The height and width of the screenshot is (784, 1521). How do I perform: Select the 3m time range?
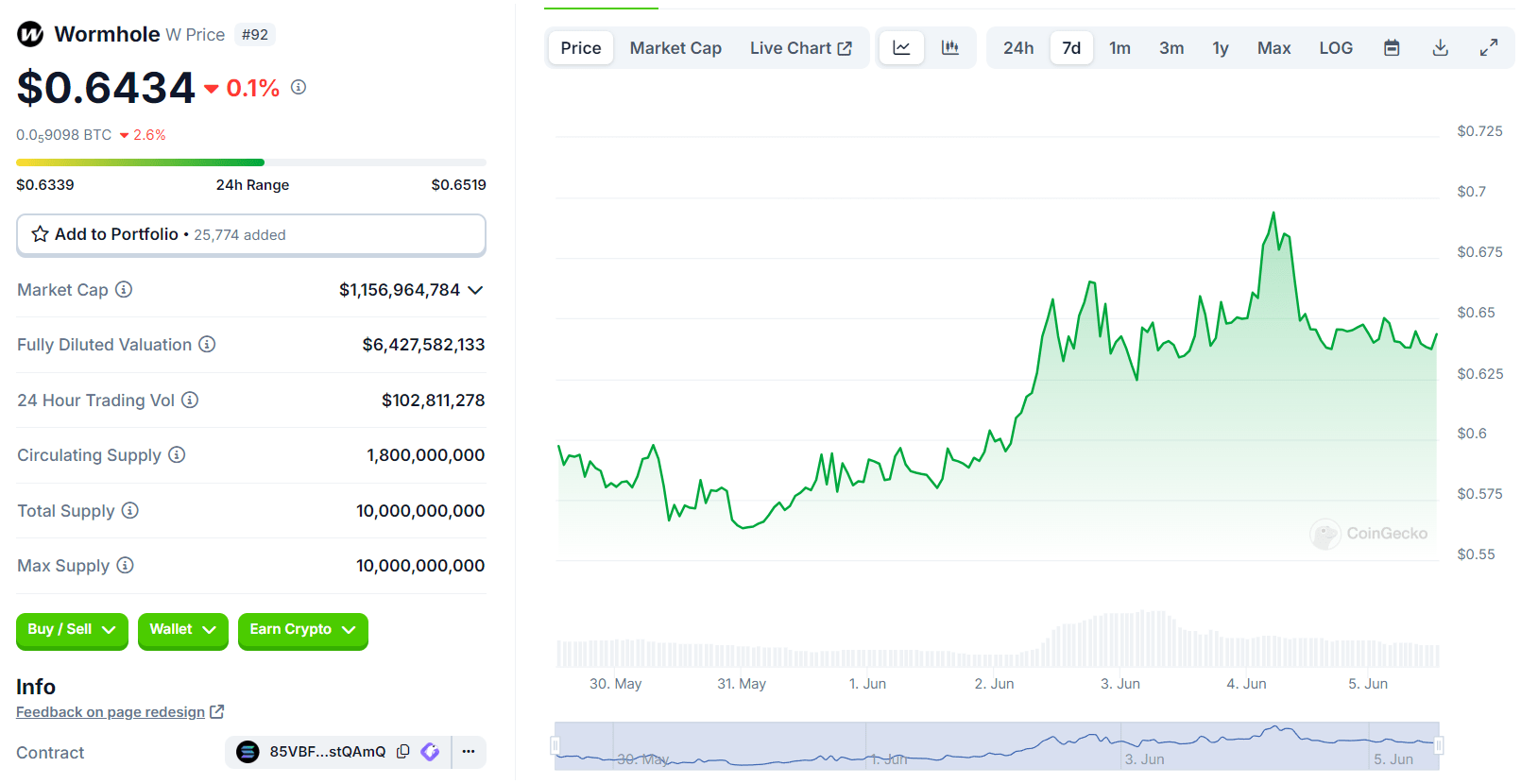[1171, 48]
